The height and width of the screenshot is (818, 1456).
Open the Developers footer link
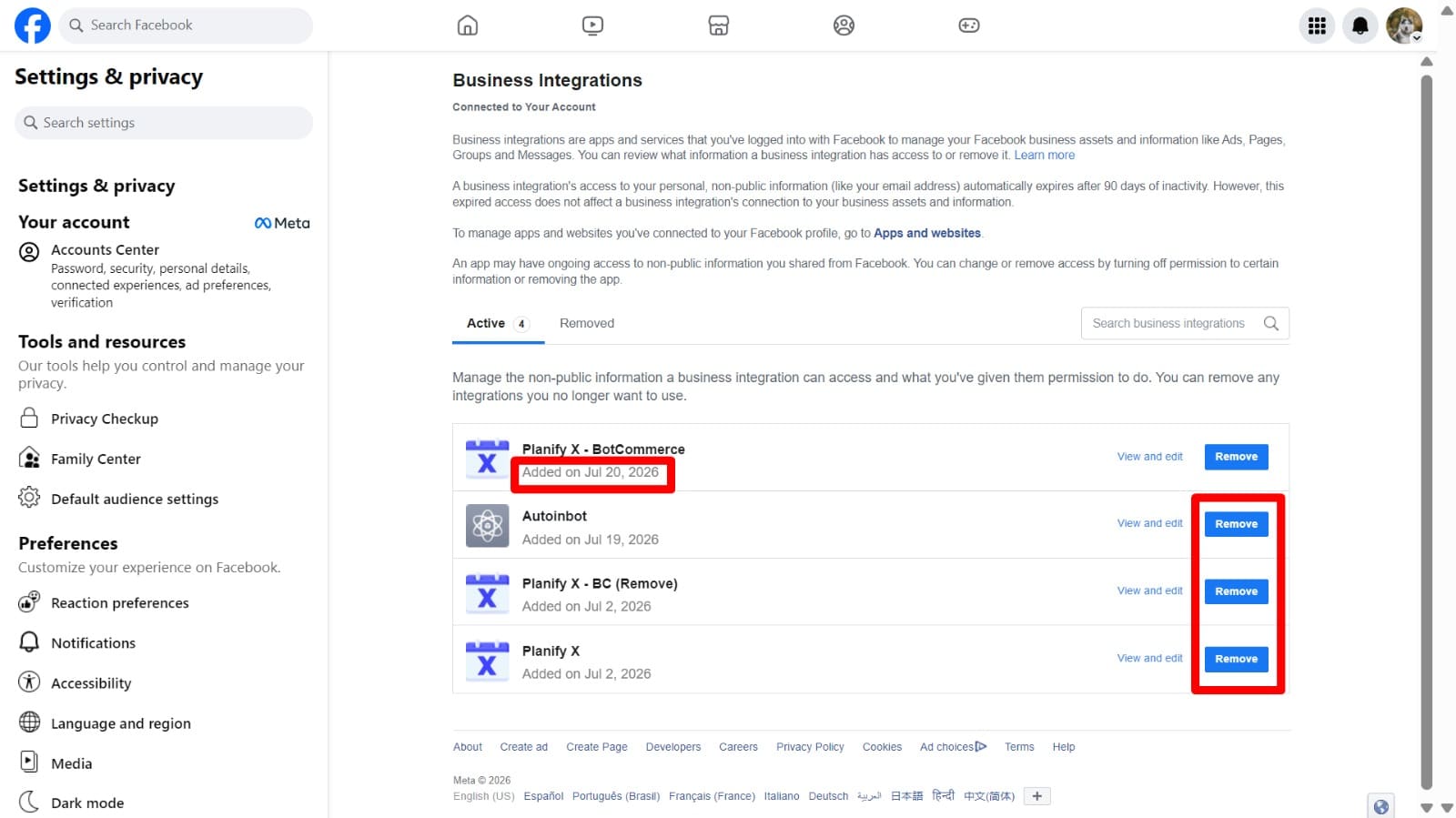[x=673, y=747]
